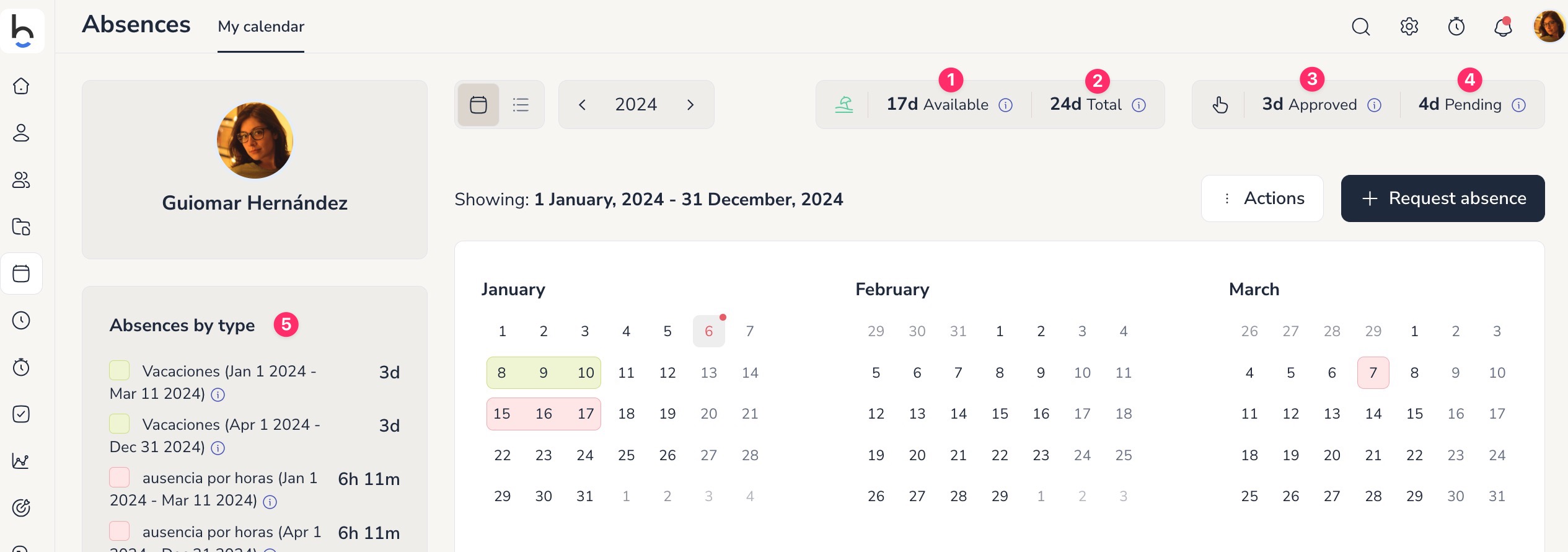Click the Request absence button
Image resolution: width=1568 pixels, height=552 pixels.
(1443, 198)
